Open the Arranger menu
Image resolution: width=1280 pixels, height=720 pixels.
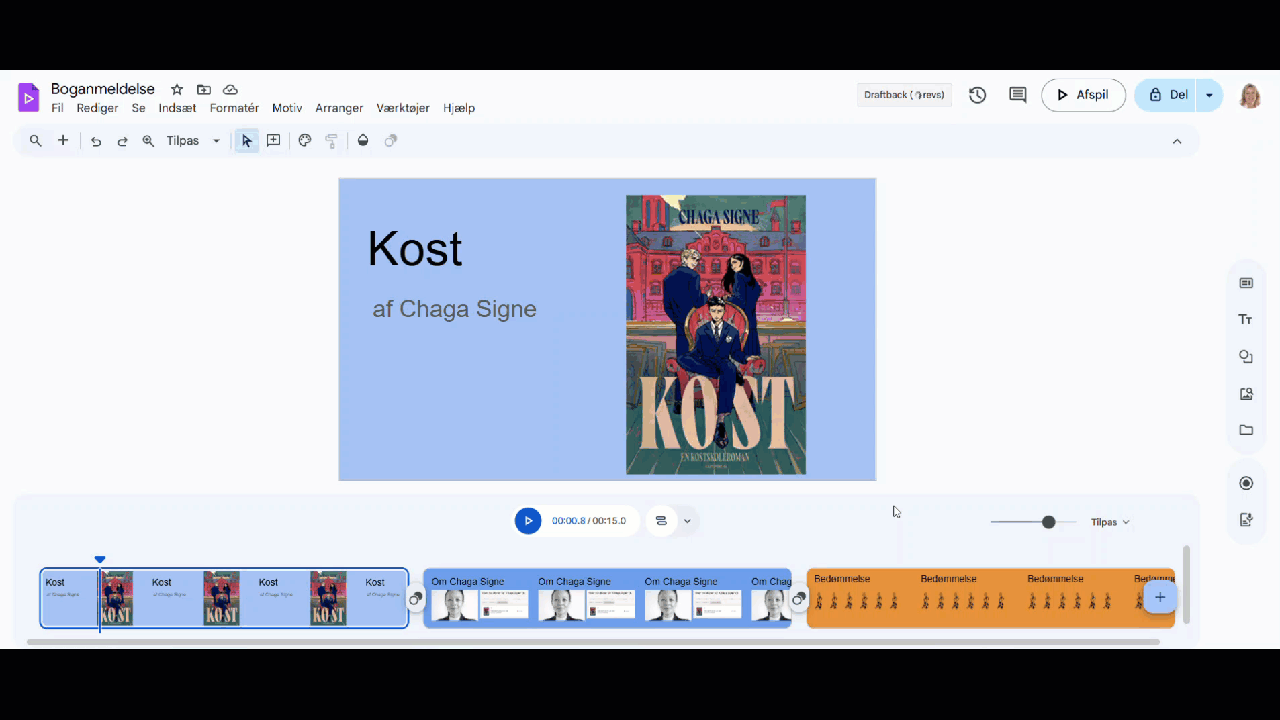tap(339, 108)
